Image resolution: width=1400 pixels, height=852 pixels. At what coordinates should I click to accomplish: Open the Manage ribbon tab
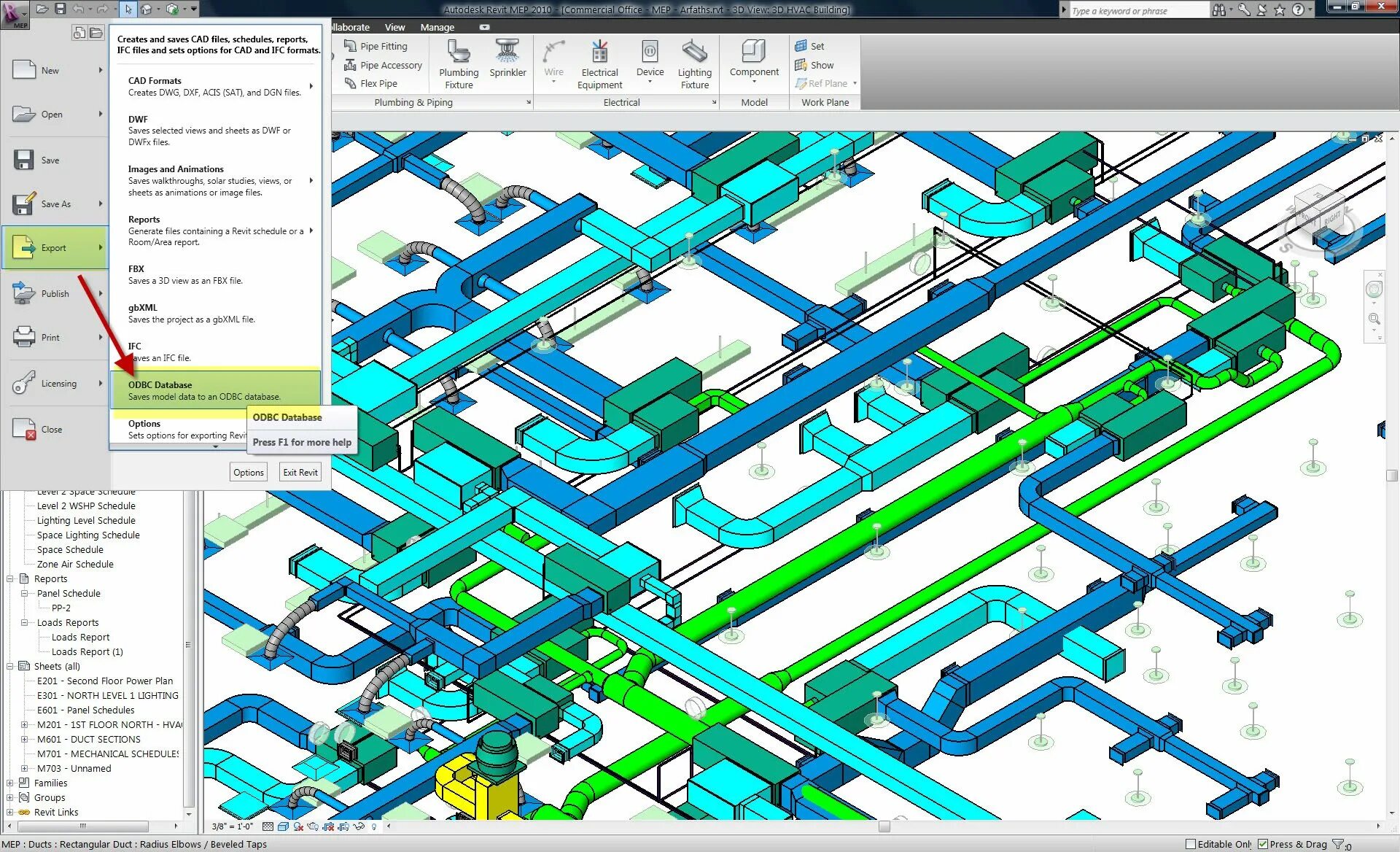click(x=437, y=27)
